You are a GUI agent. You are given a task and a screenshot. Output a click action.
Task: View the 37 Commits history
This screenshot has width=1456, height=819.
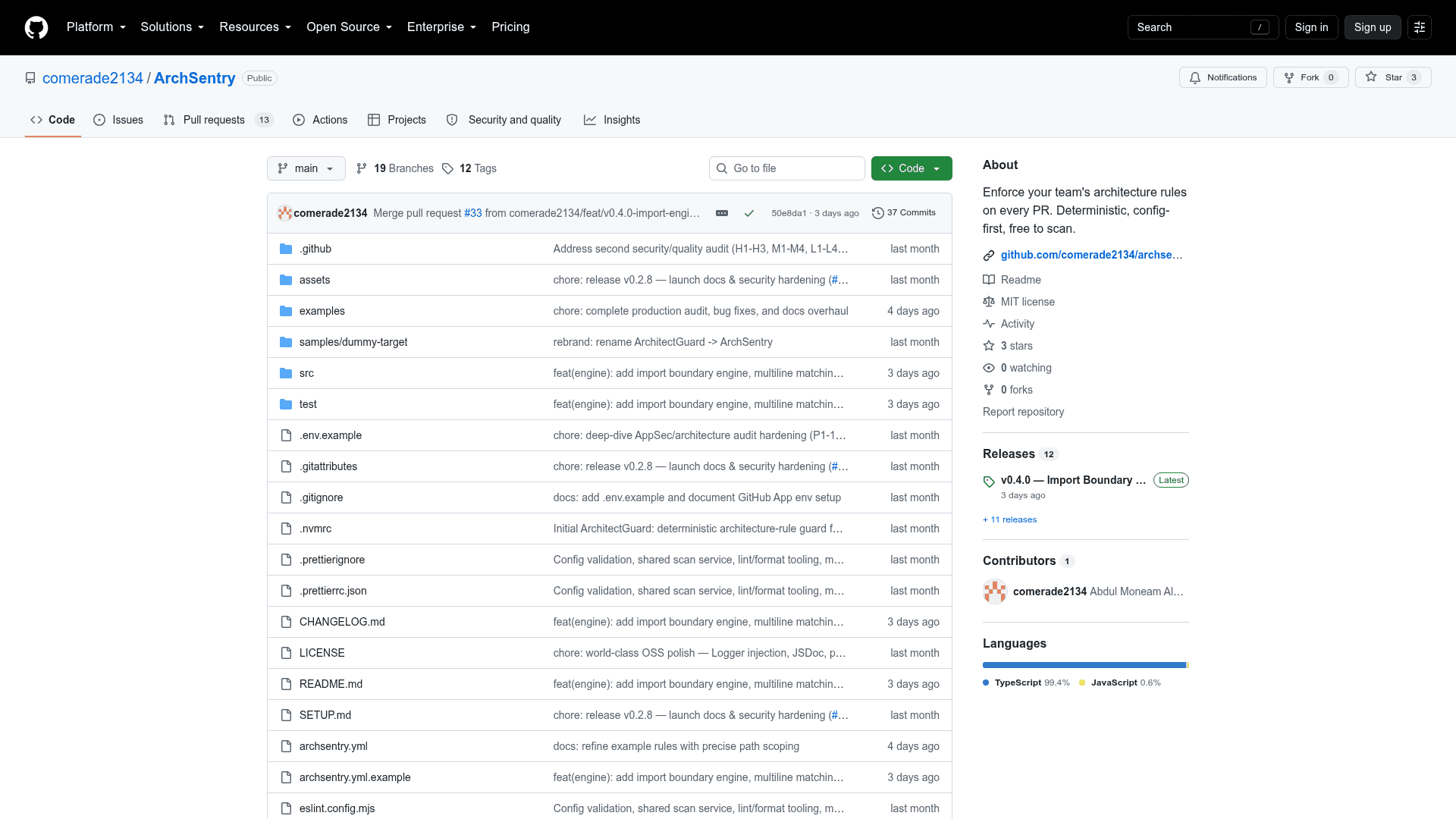click(904, 213)
